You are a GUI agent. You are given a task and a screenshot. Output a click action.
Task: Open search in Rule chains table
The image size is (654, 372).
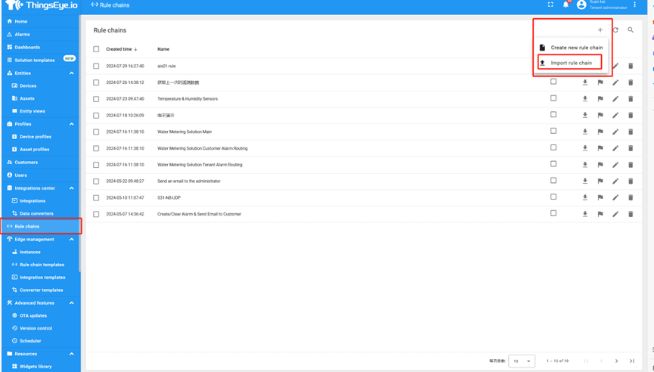click(x=630, y=30)
